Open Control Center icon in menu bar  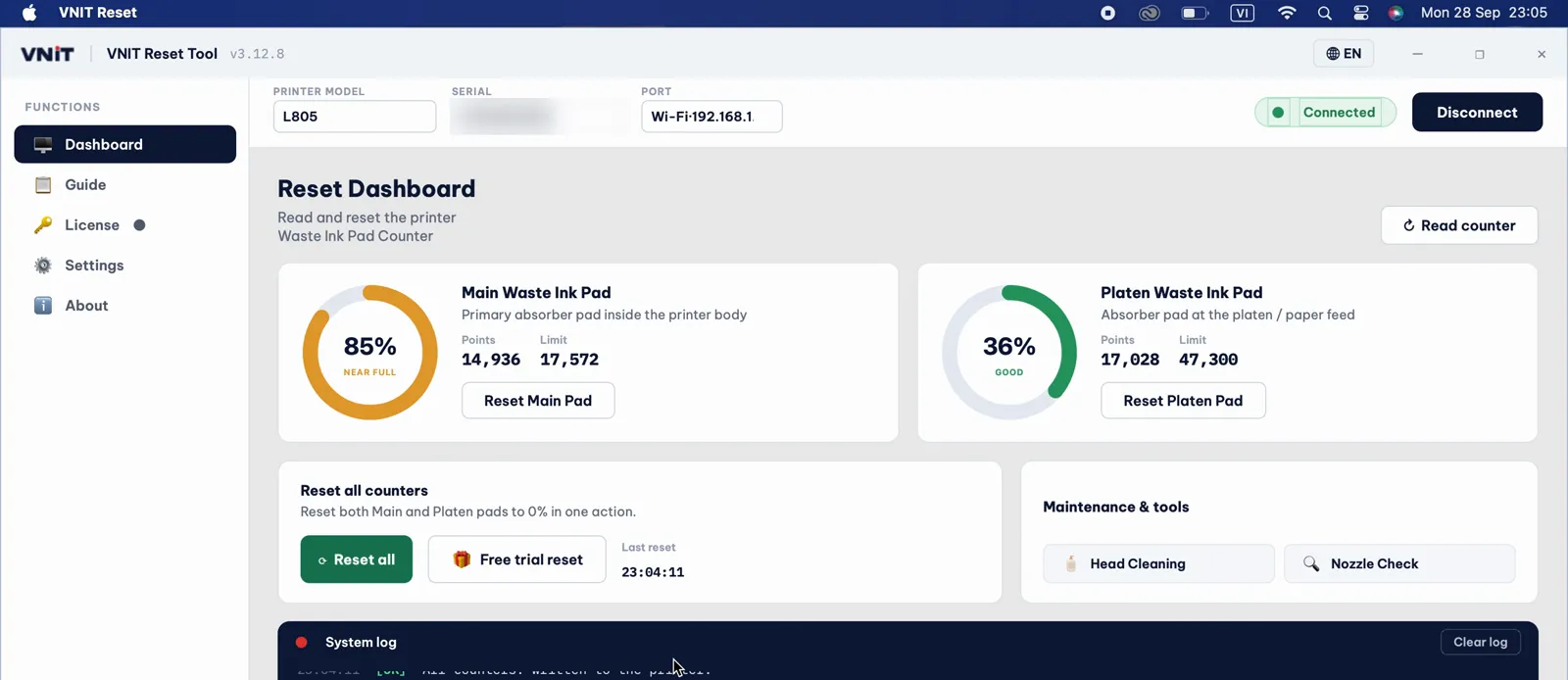[x=1361, y=13]
